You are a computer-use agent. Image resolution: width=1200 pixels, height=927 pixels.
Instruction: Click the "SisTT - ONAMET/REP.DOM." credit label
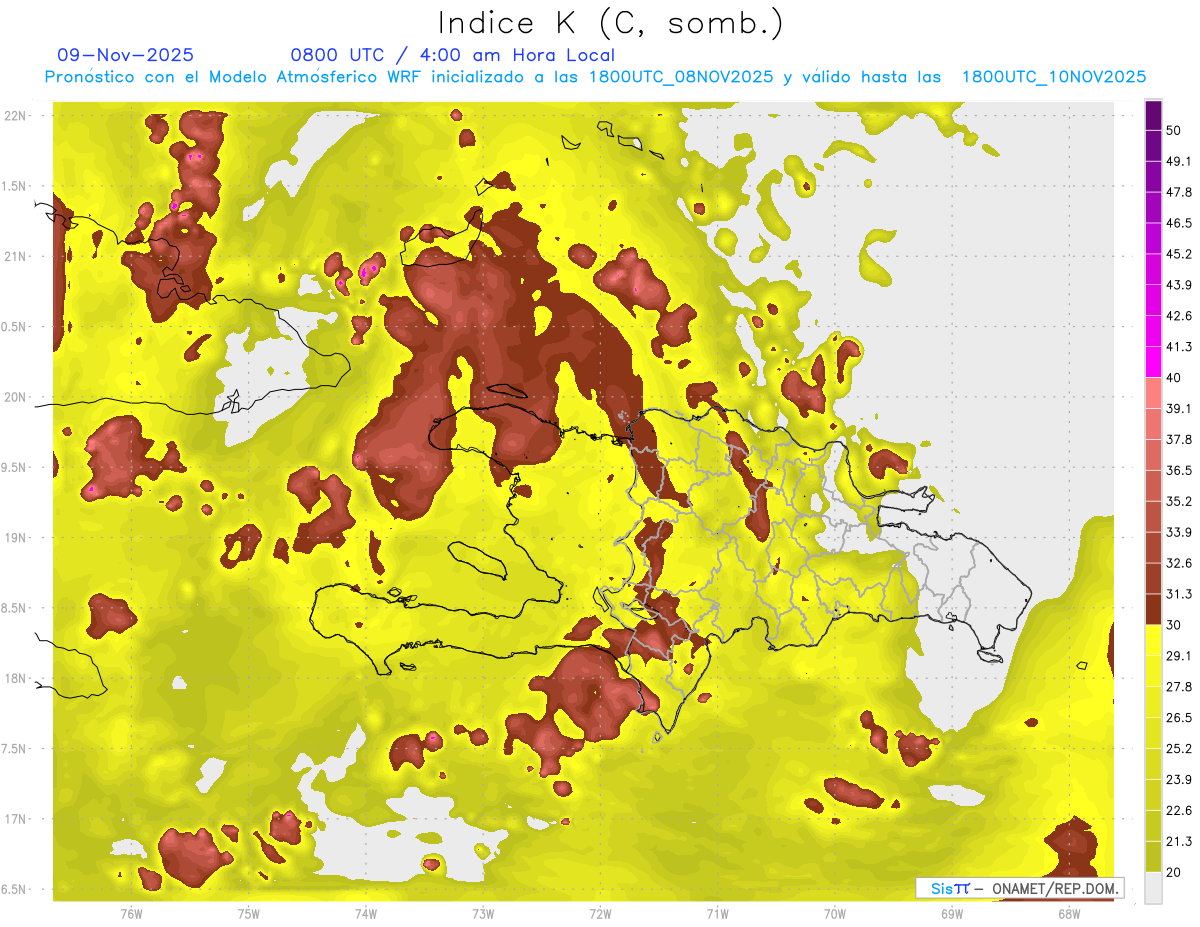click(1018, 888)
